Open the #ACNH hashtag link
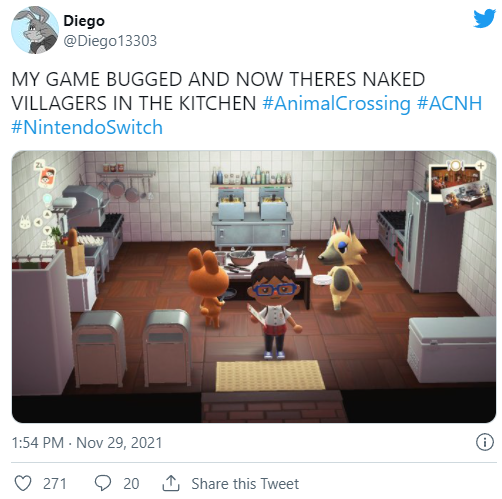502x499 pixels. pyautogui.click(x=449, y=103)
